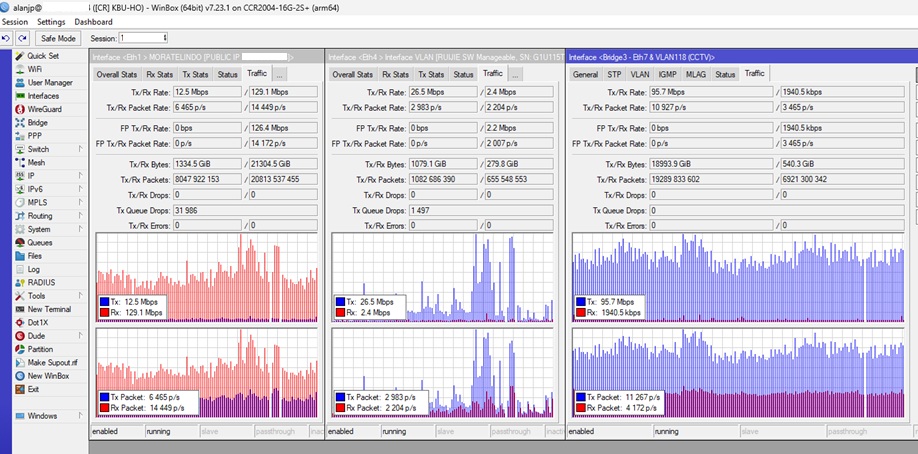The height and width of the screenshot is (454, 918).
Task: Open Mesh sidebar entry
Action: [x=30, y=163]
